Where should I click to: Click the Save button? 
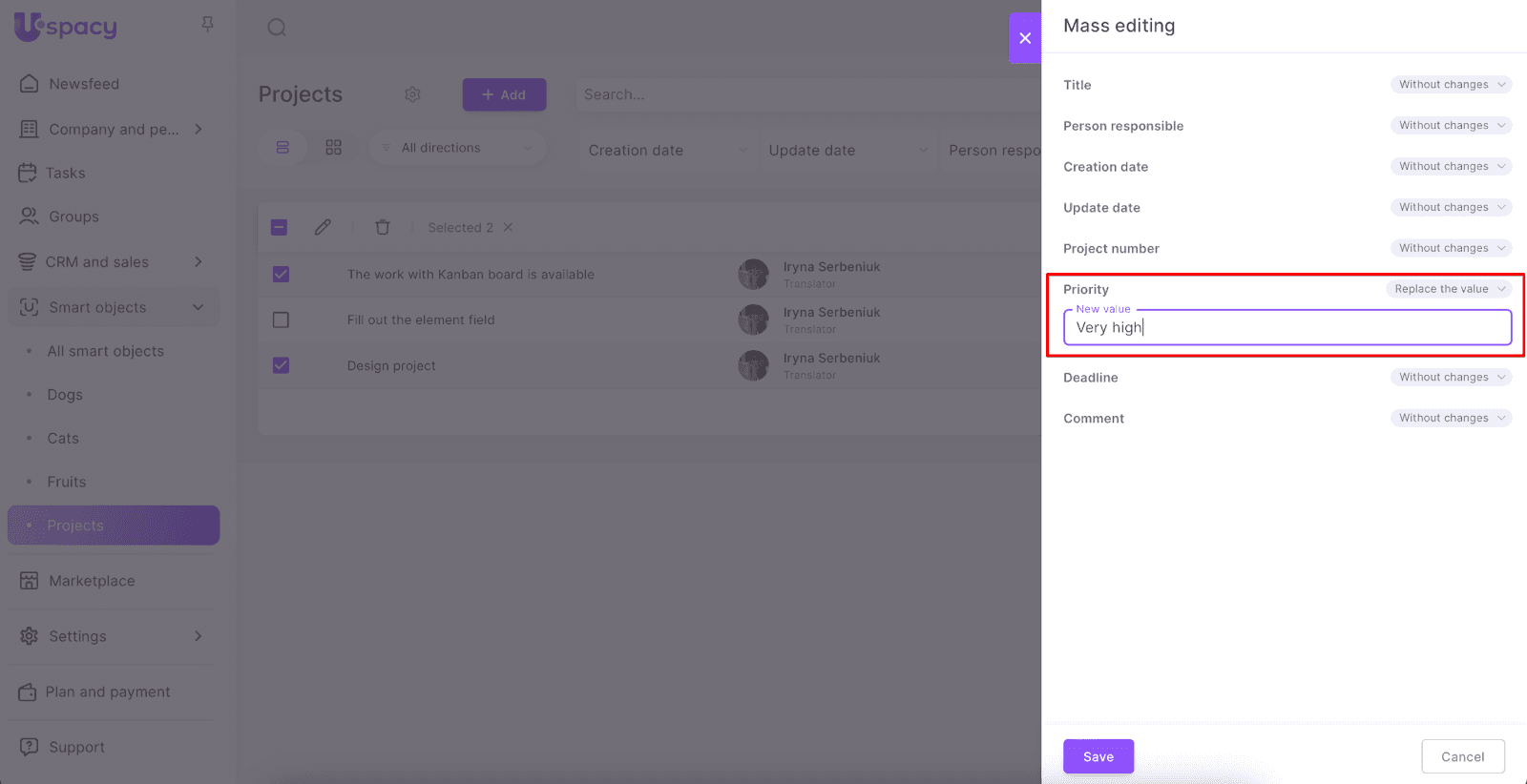pos(1098,756)
